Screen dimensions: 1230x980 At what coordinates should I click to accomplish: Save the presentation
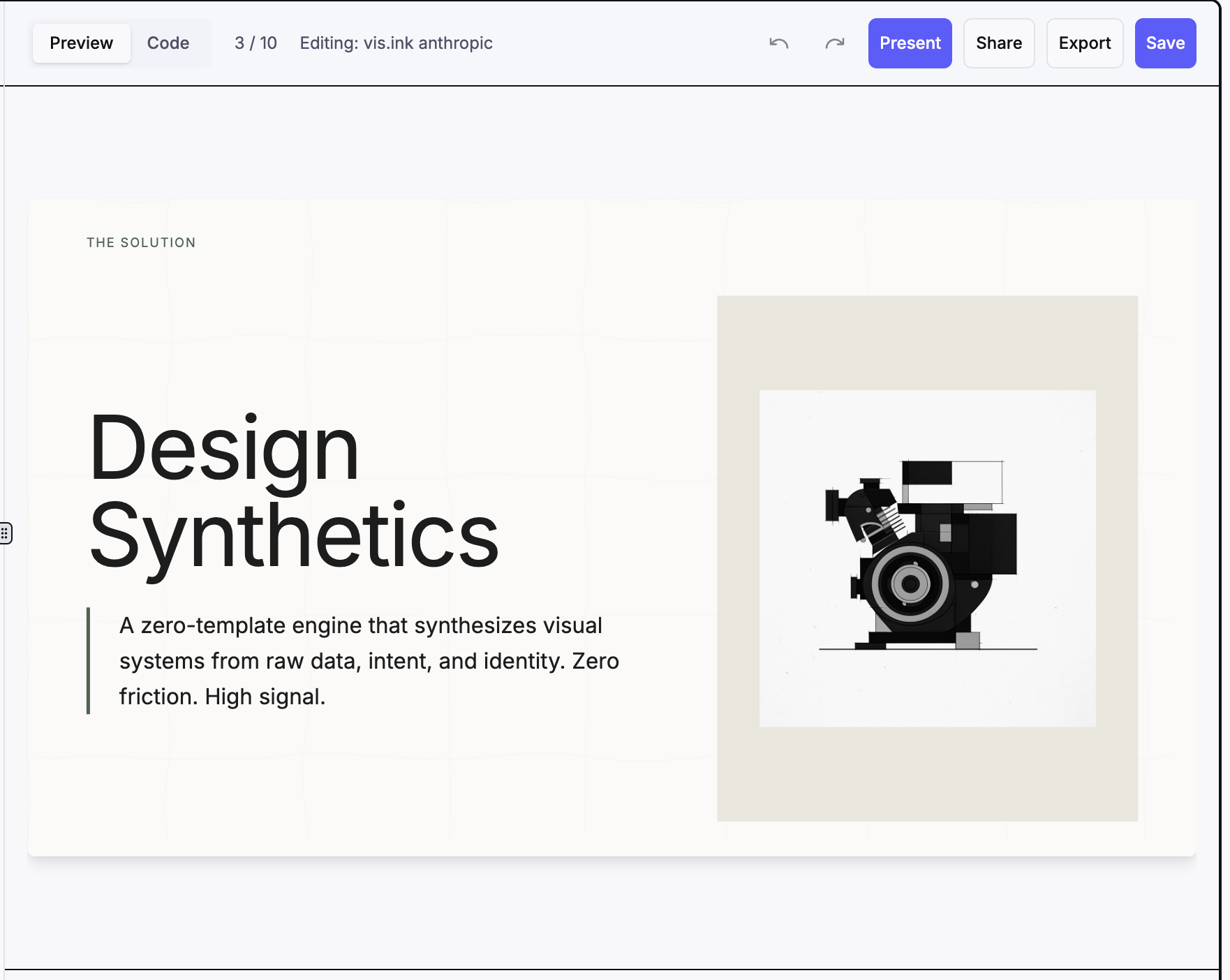(1164, 43)
